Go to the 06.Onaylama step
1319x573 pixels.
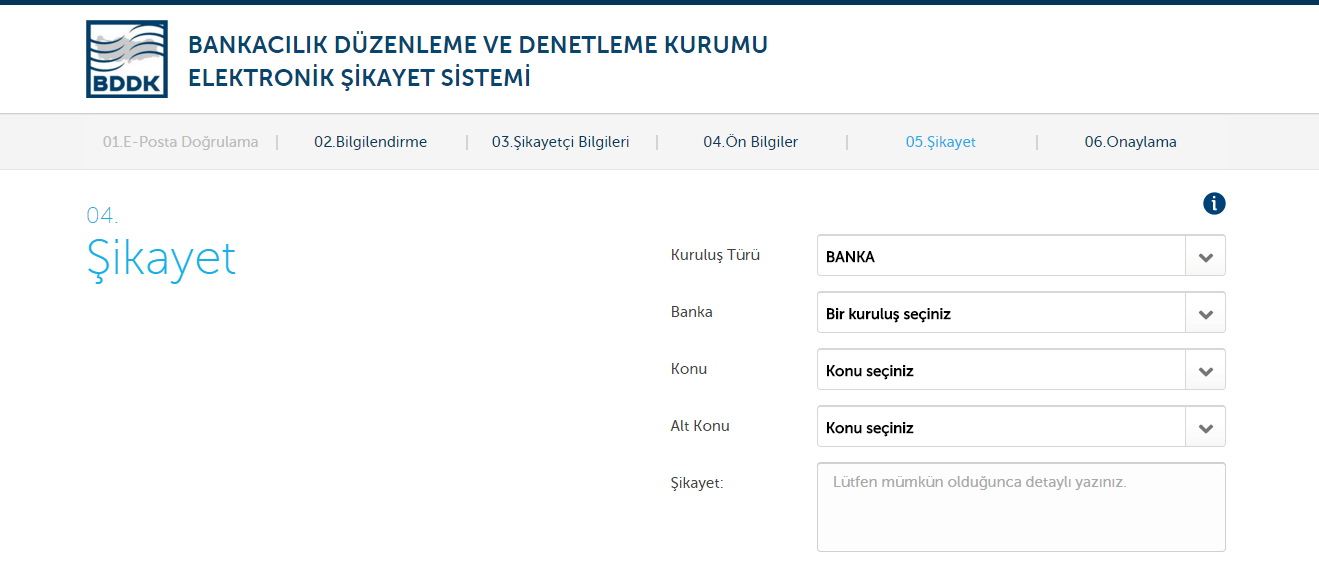1130,142
